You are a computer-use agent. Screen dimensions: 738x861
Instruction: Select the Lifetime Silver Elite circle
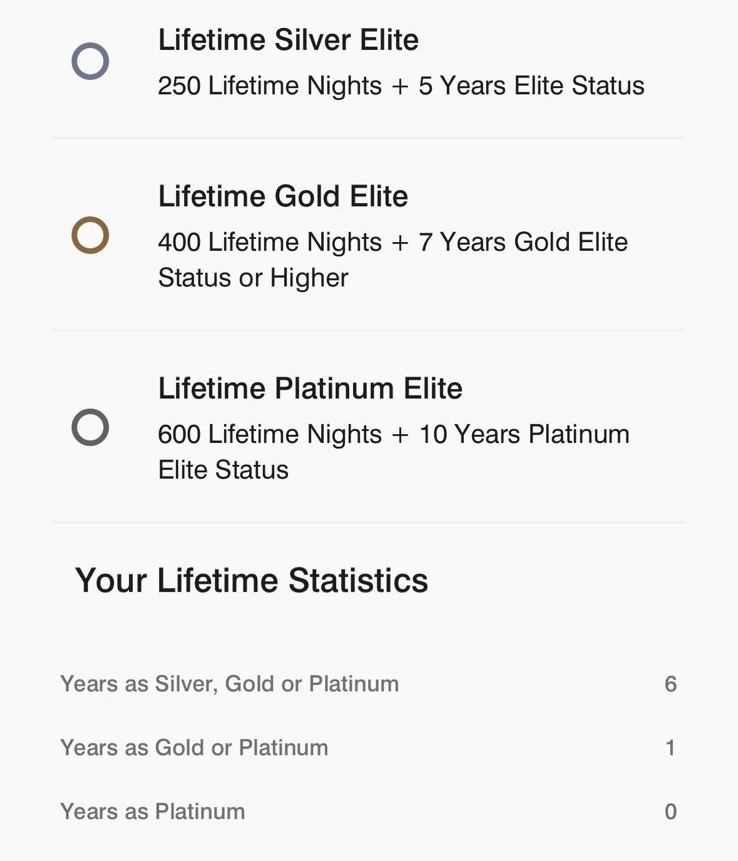pyautogui.click(x=90, y=62)
